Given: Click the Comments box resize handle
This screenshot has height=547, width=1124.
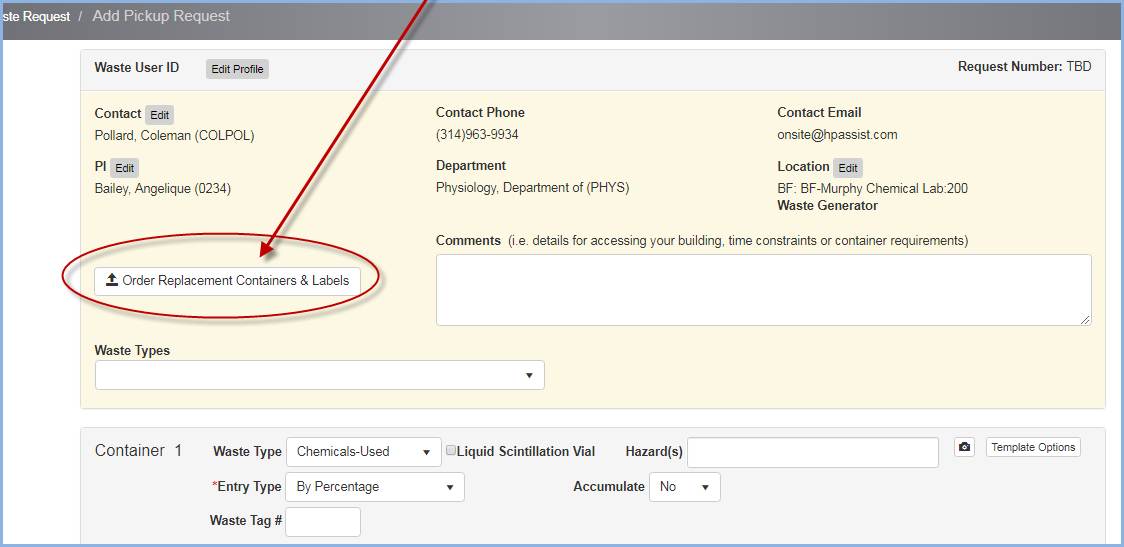Looking at the screenshot, I should pyautogui.click(x=1085, y=319).
